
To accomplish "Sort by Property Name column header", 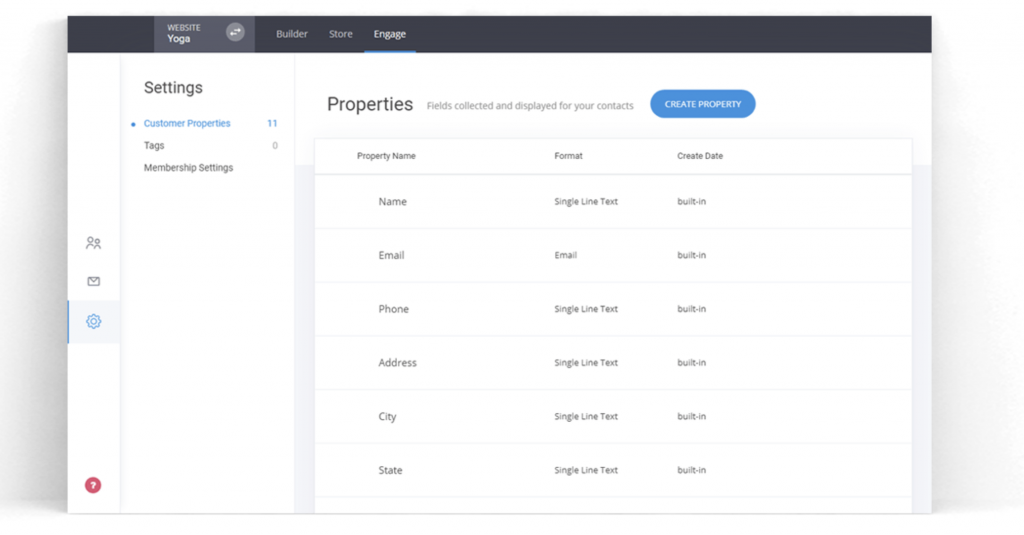I will 386,156.
